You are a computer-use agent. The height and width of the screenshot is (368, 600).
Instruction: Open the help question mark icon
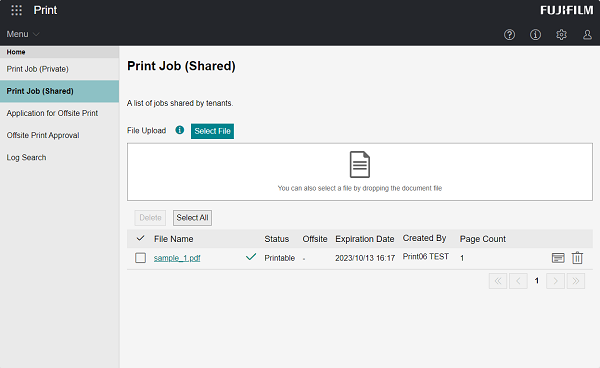509,35
